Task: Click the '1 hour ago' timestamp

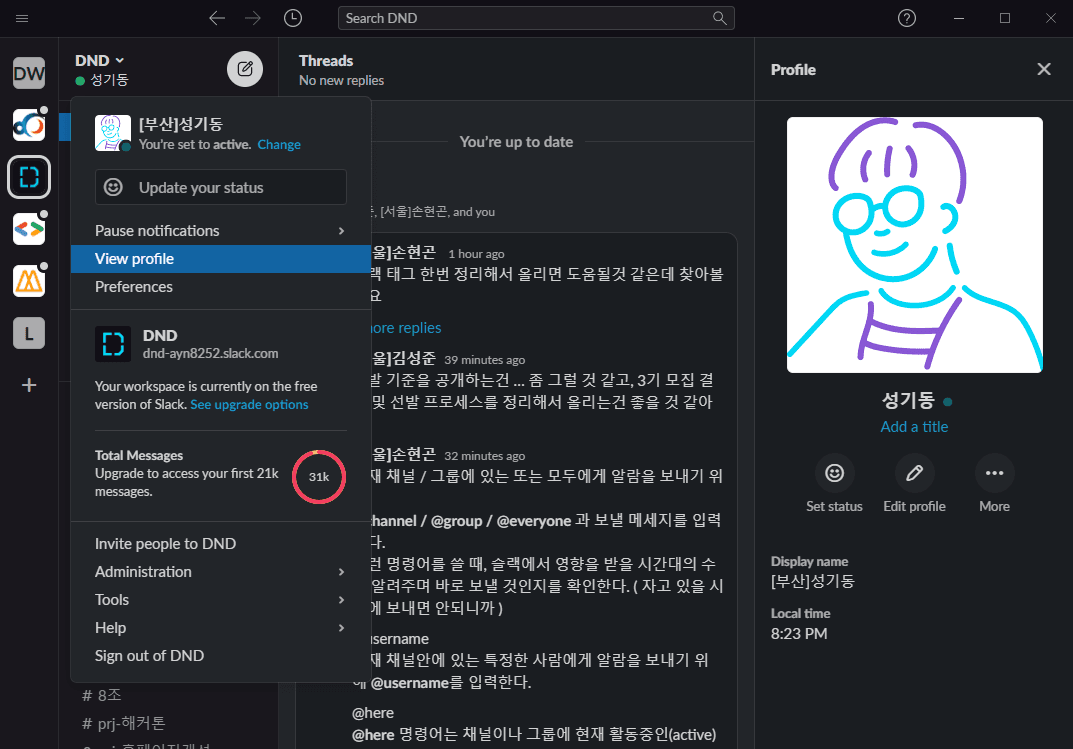Action: point(476,254)
